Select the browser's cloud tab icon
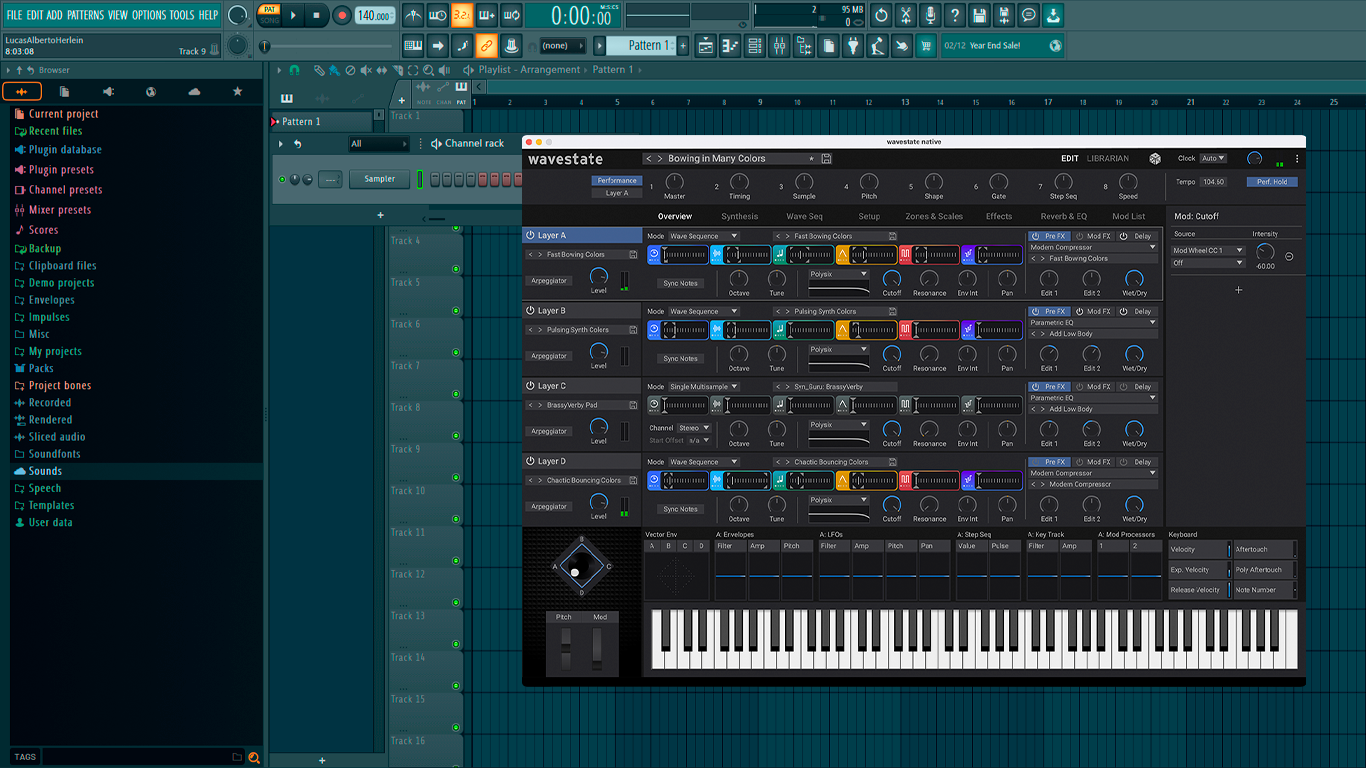1366x768 pixels. (x=194, y=91)
